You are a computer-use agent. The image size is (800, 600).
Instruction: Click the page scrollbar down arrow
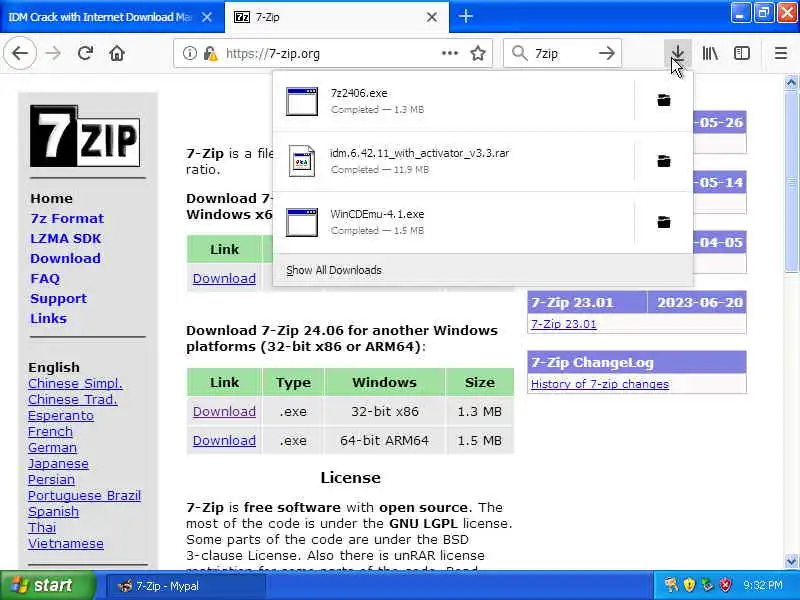click(791, 561)
